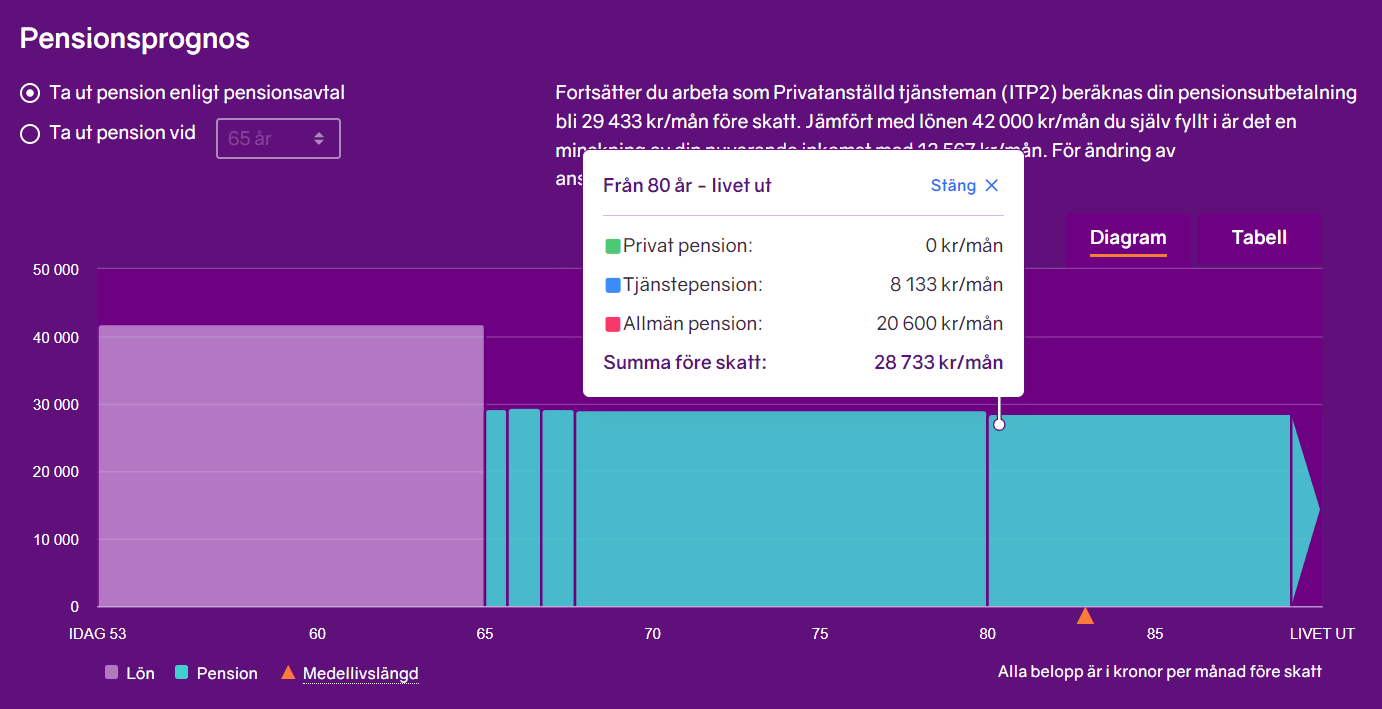Click the pension bar from 80 years onward
This screenshot has height=709, width=1382.
(1140, 510)
